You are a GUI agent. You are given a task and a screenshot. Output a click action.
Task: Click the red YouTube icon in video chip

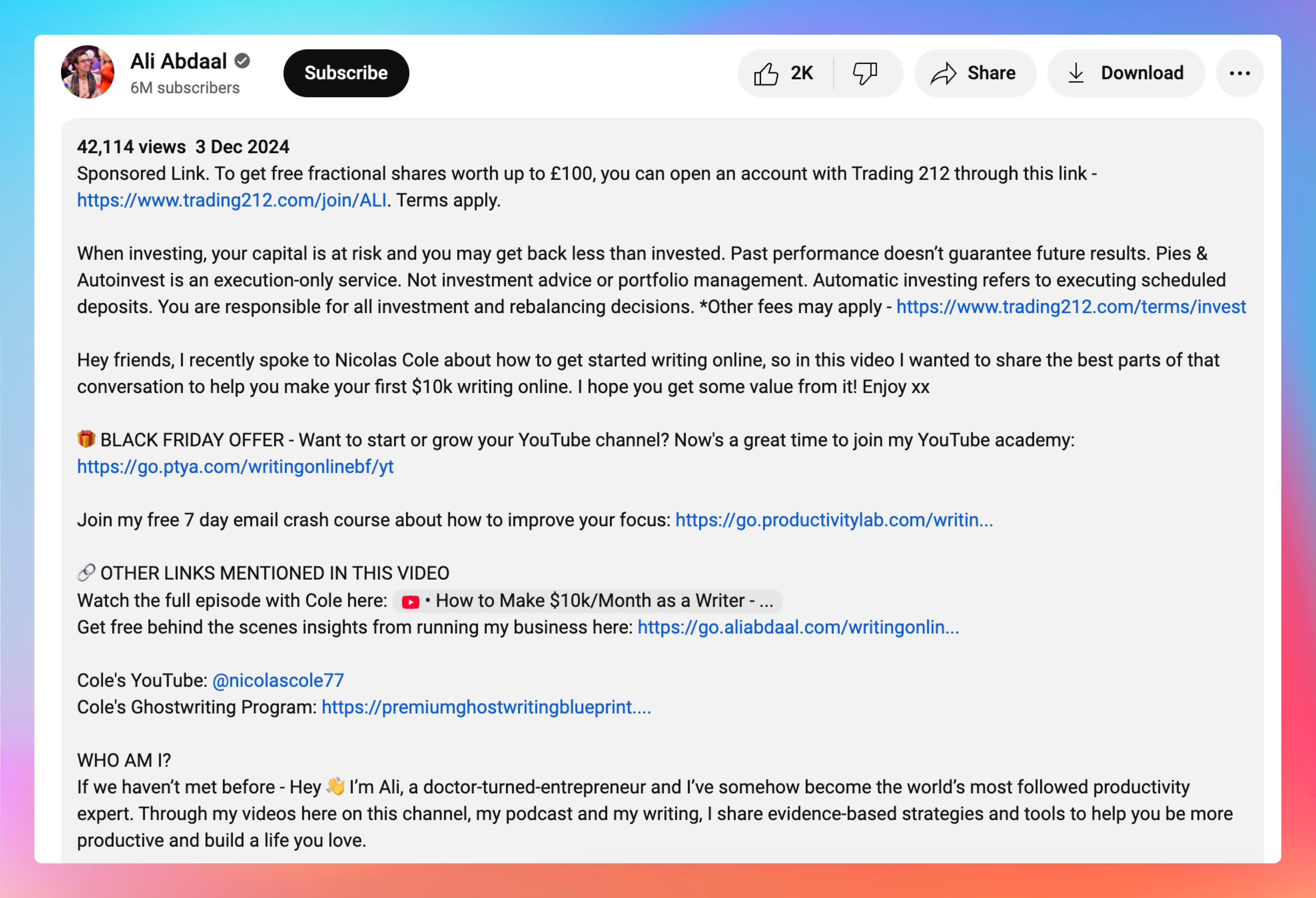411,602
